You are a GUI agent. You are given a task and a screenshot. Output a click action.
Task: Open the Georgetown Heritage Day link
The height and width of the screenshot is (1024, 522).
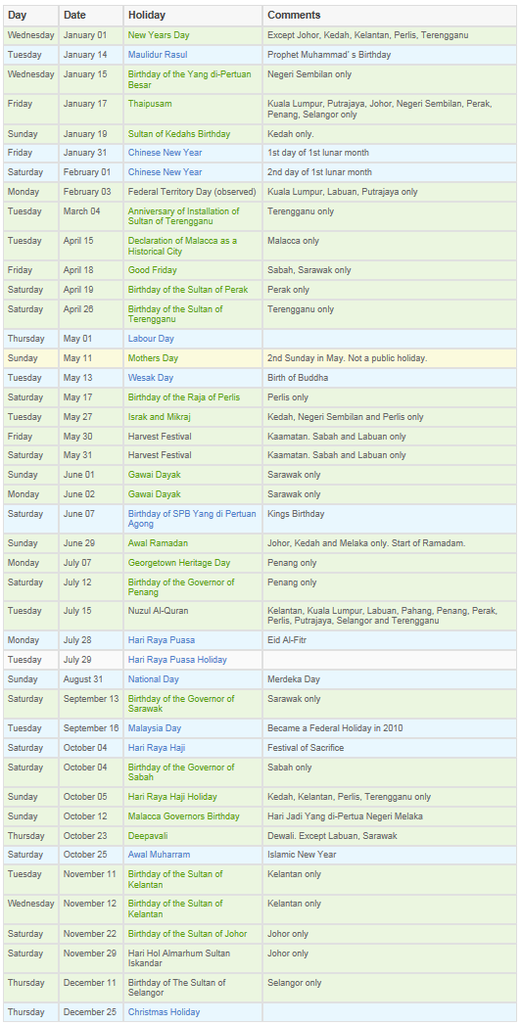coord(179,563)
